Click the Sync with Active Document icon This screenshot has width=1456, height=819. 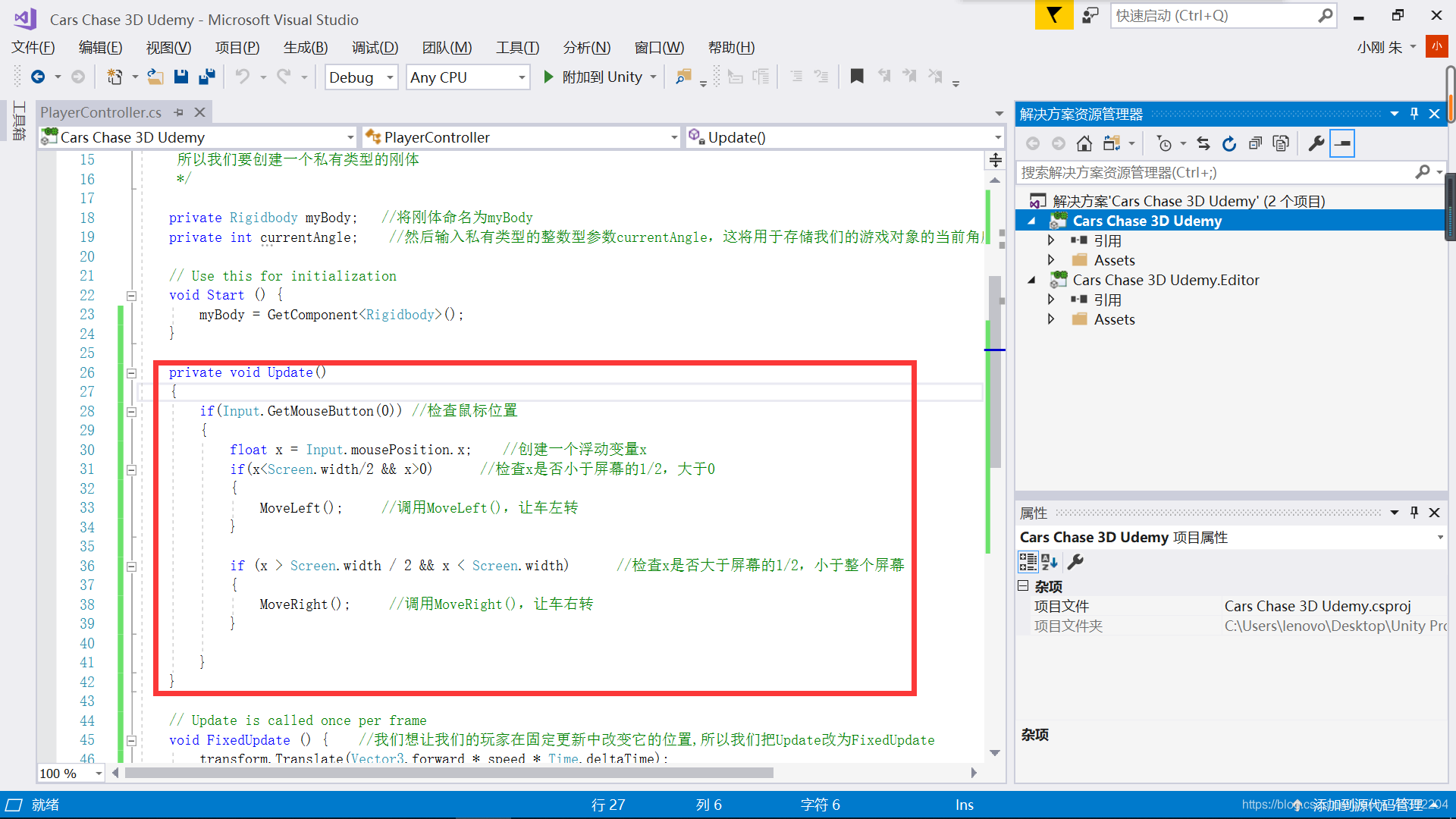coord(1203,143)
